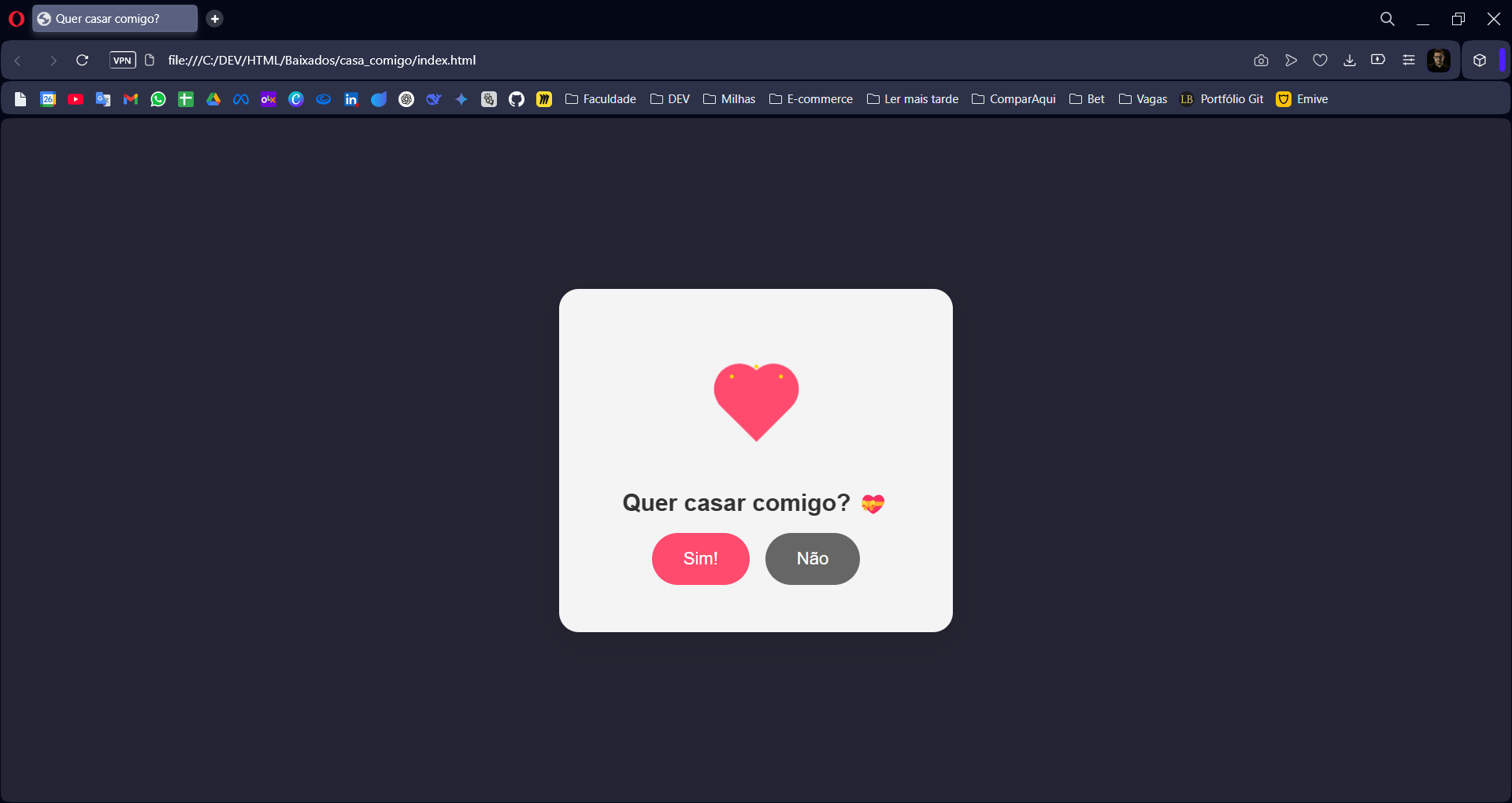
Task: Open a new tab
Action: click(x=215, y=19)
